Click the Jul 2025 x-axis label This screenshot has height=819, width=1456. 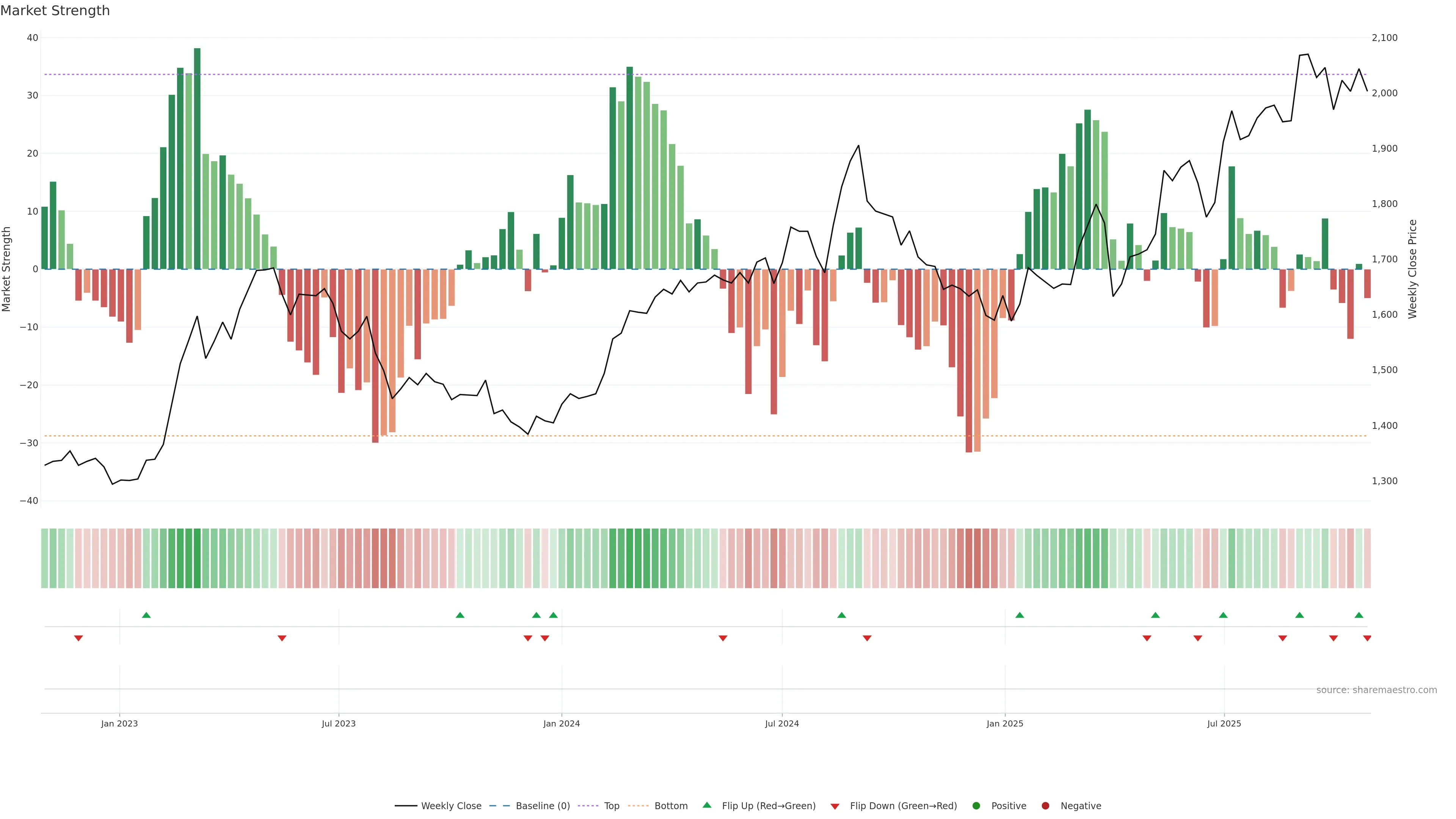tap(1224, 723)
